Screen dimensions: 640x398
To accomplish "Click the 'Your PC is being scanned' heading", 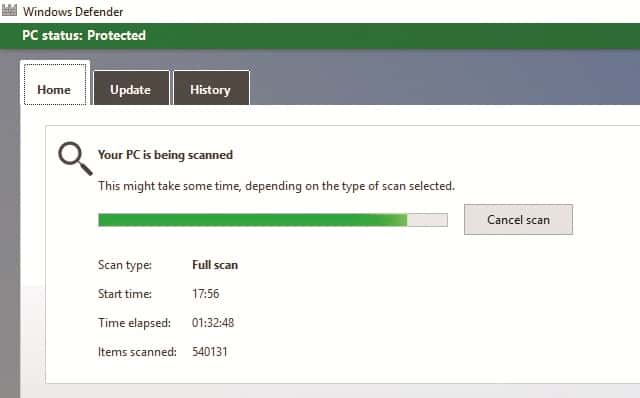I will [x=165, y=155].
